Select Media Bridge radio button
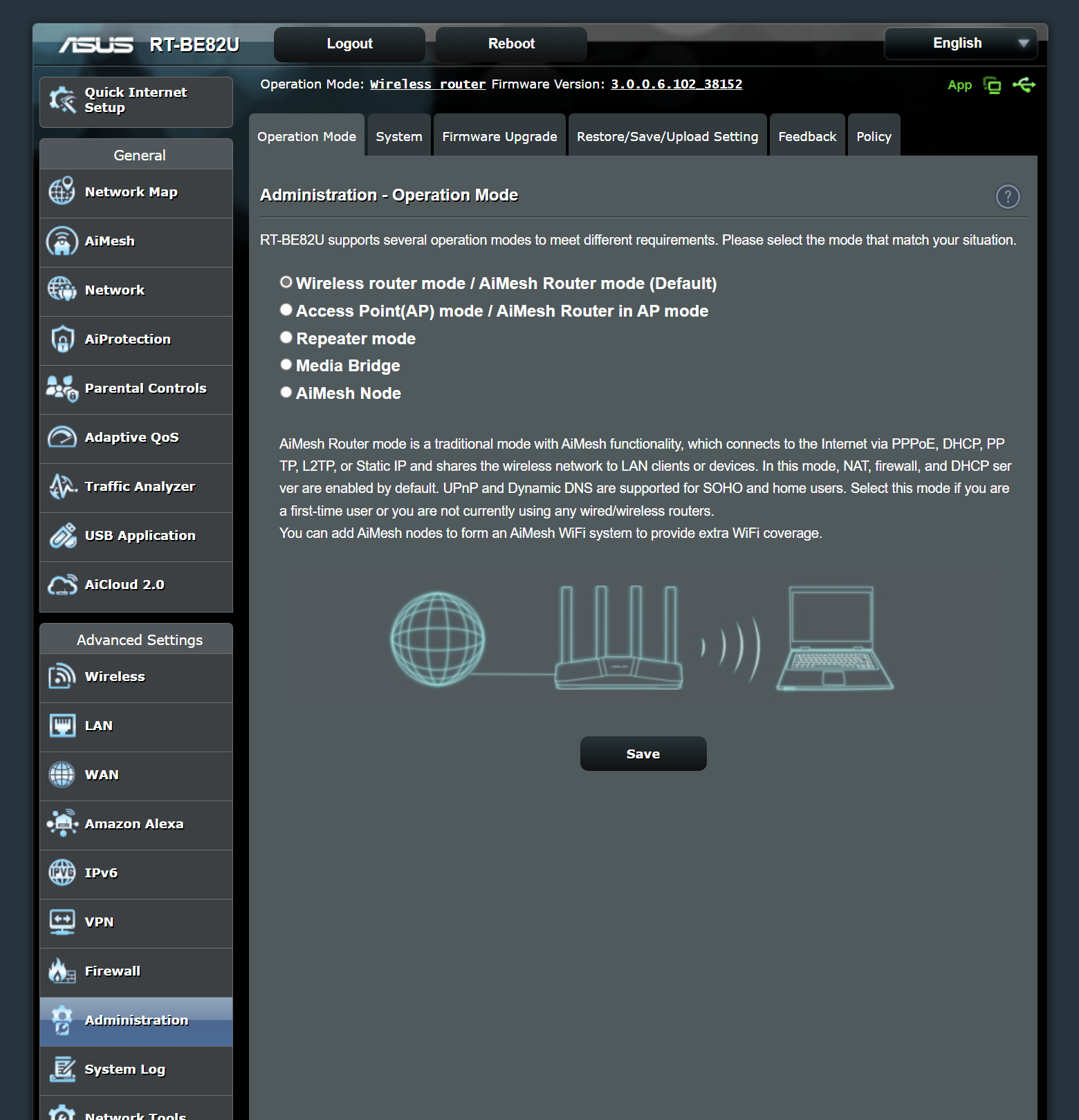 tap(286, 364)
